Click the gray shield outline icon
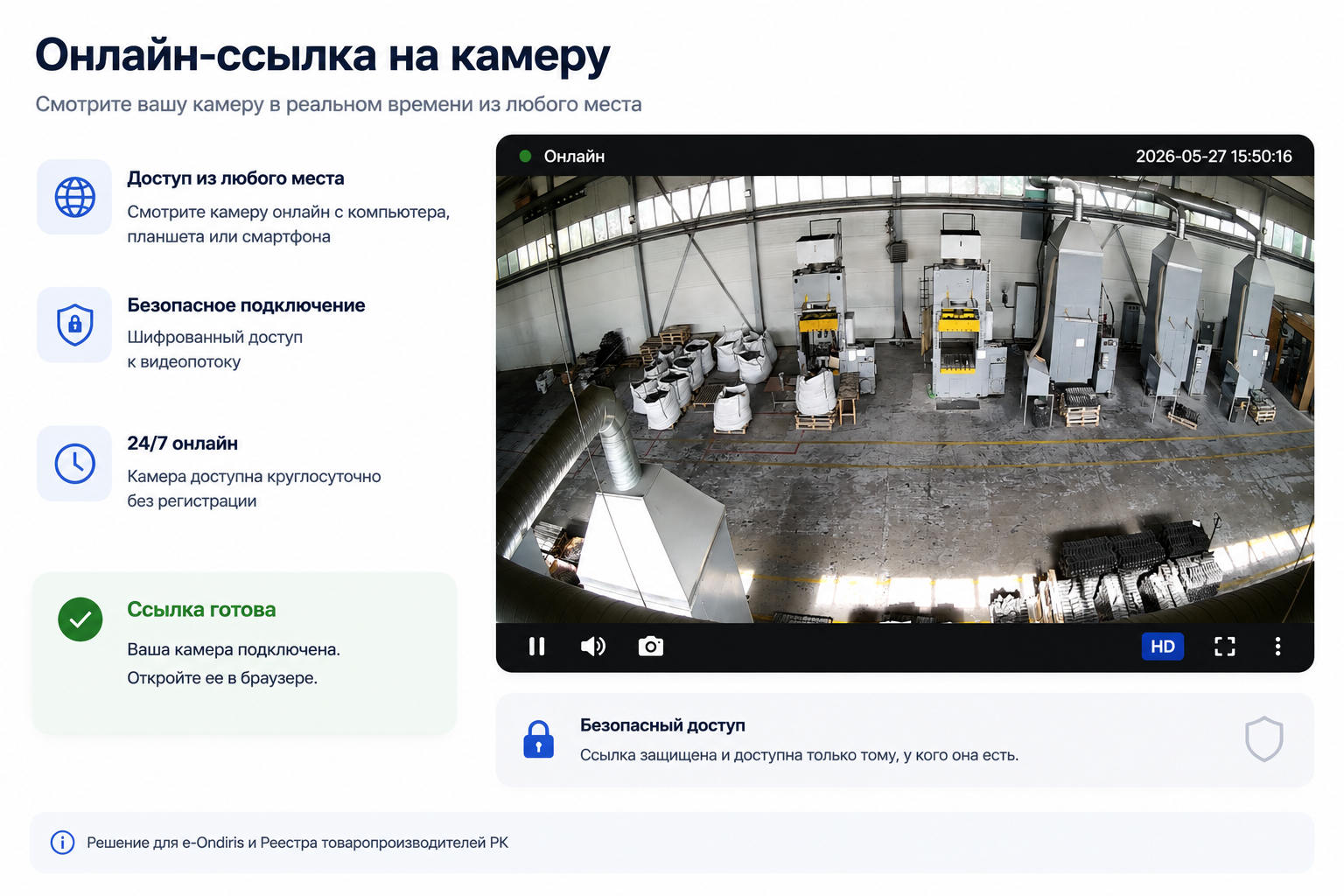1344x896 pixels. 1264,739
